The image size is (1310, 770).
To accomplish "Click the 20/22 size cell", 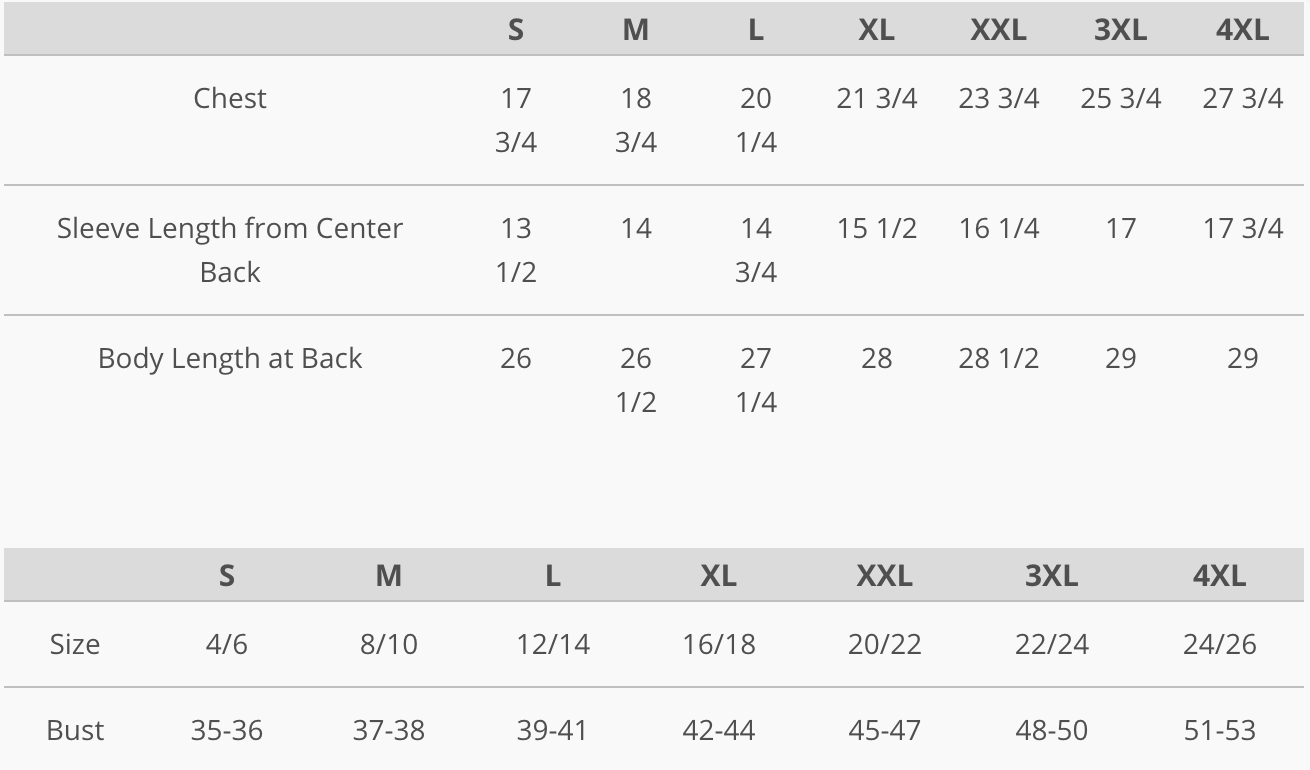I will (x=884, y=643).
